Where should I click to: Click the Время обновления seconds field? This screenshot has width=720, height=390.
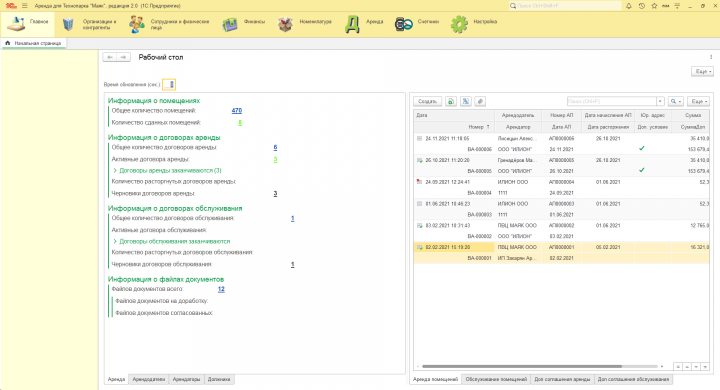click(x=169, y=85)
